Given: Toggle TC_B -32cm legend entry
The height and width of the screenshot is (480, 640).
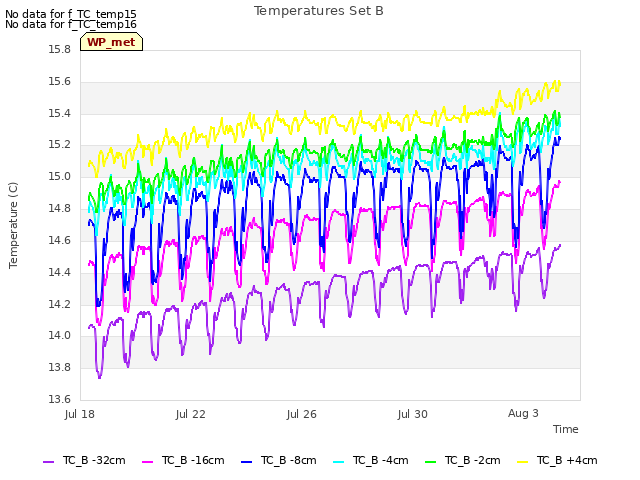Looking at the screenshot, I should [84, 460].
